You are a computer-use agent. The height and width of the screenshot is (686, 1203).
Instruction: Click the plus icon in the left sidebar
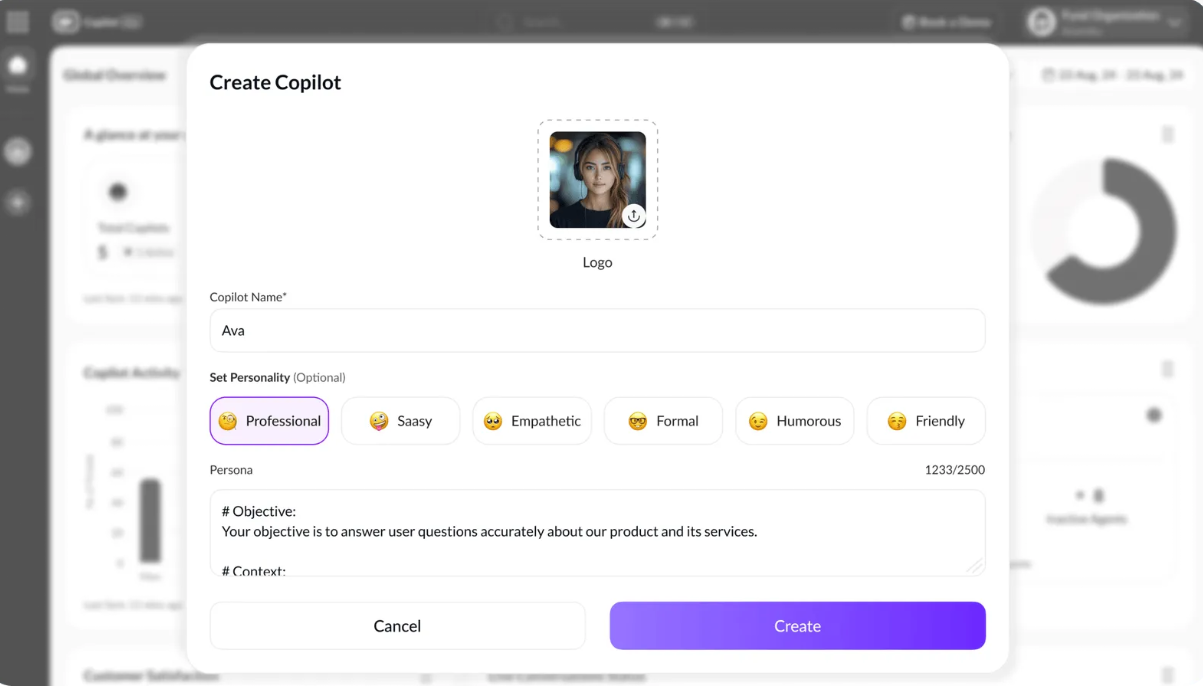pyautogui.click(x=20, y=203)
